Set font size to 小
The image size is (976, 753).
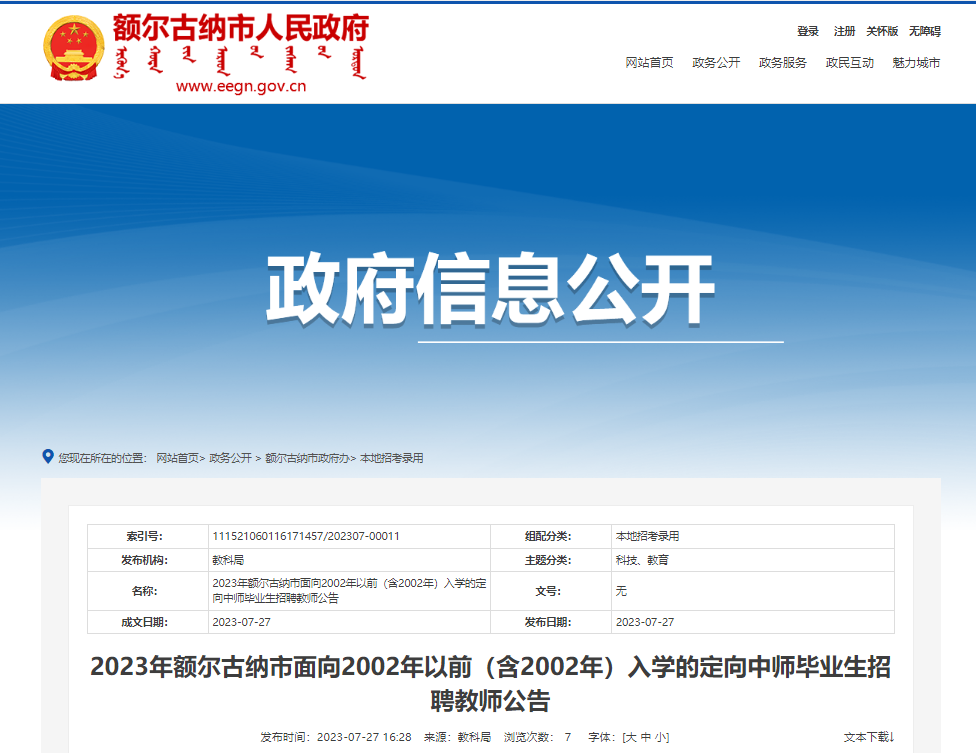coord(660,737)
